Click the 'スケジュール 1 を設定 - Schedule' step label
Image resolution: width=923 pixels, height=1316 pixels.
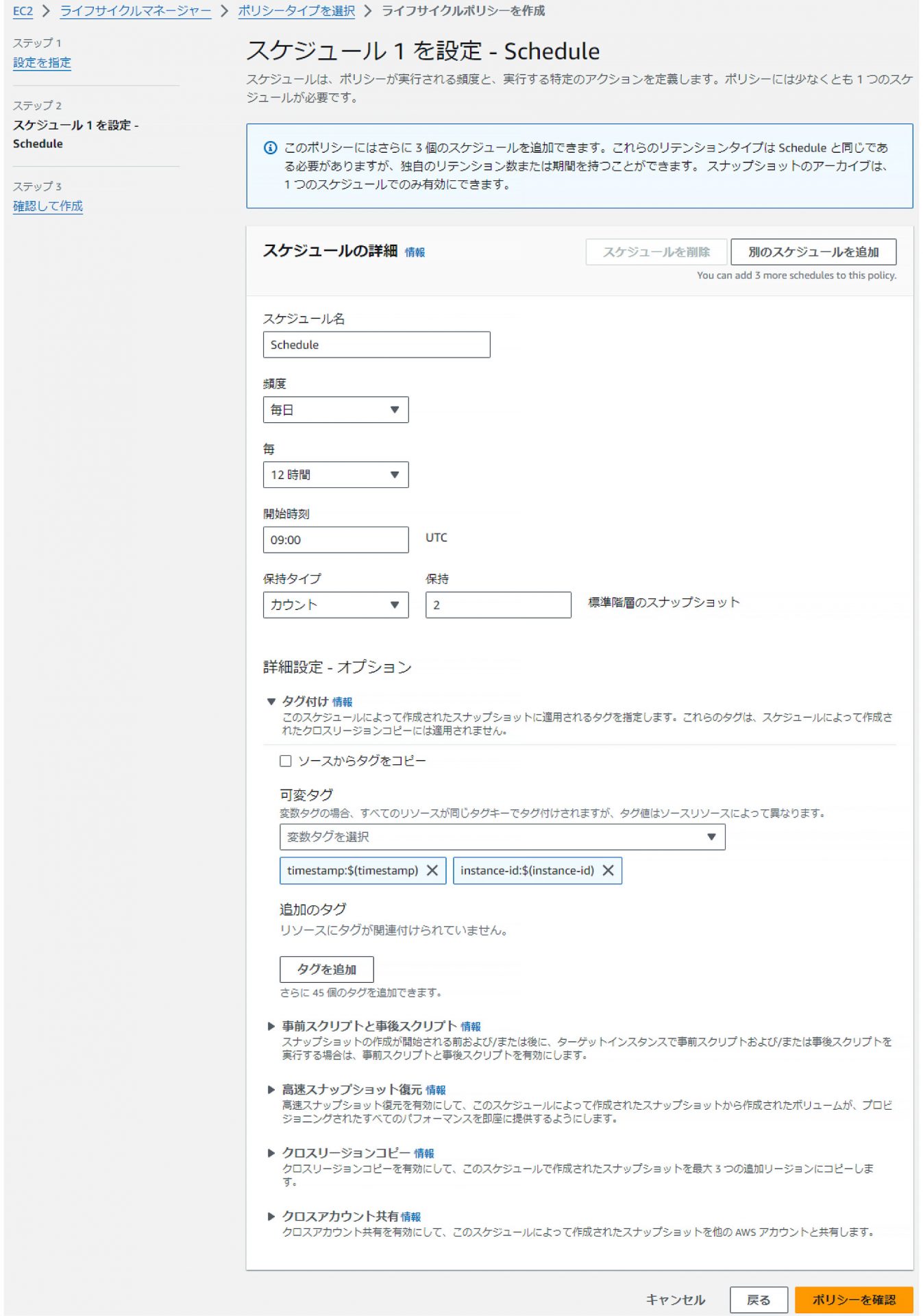pyautogui.click(x=75, y=134)
